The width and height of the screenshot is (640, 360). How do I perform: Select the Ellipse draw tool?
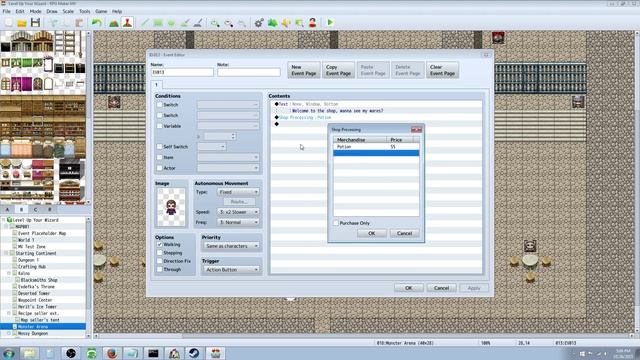pyautogui.click(x=171, y=23)
